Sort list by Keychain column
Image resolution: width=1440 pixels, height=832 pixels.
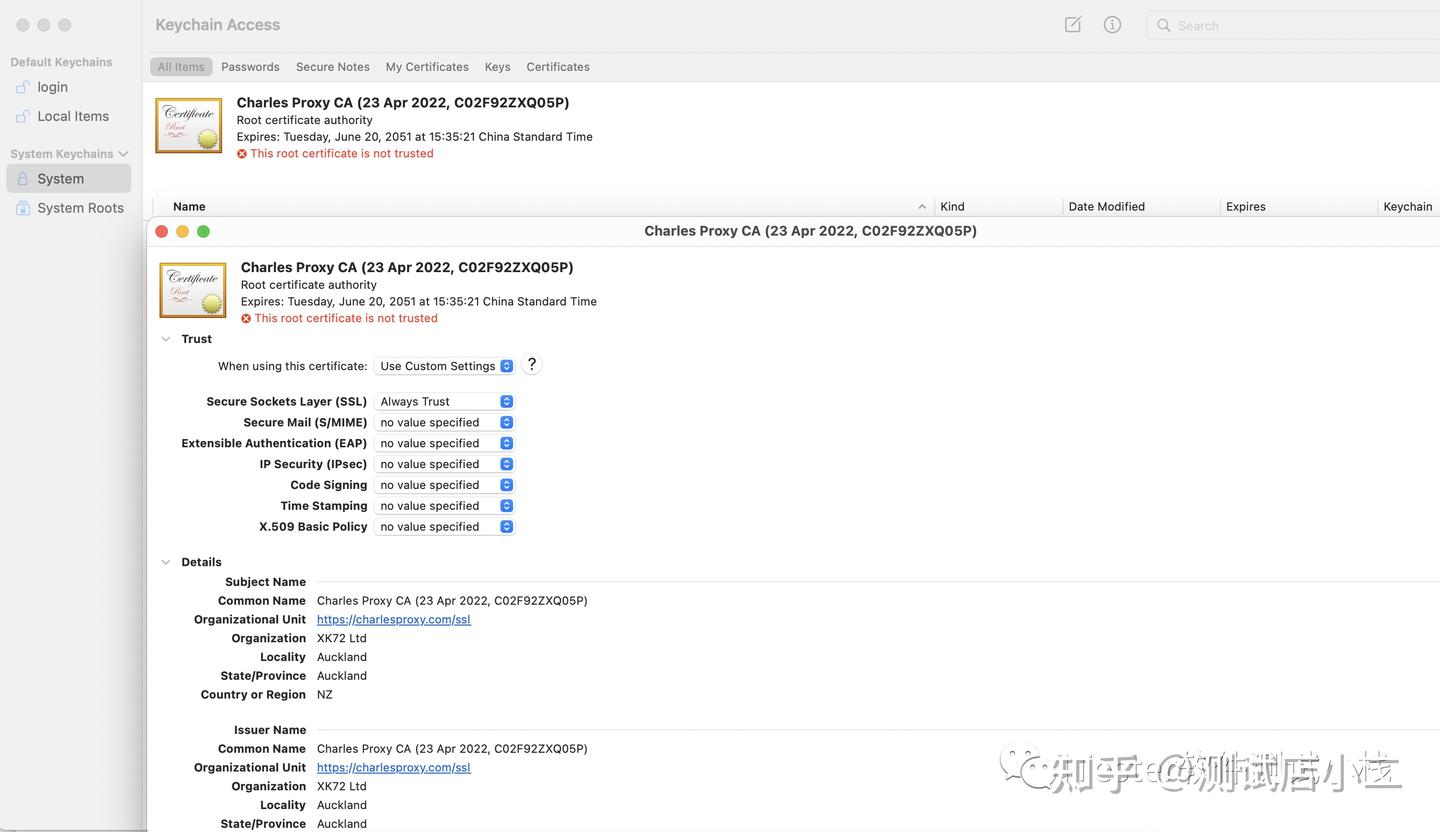pyautogui.click(x=1409, y=207)
